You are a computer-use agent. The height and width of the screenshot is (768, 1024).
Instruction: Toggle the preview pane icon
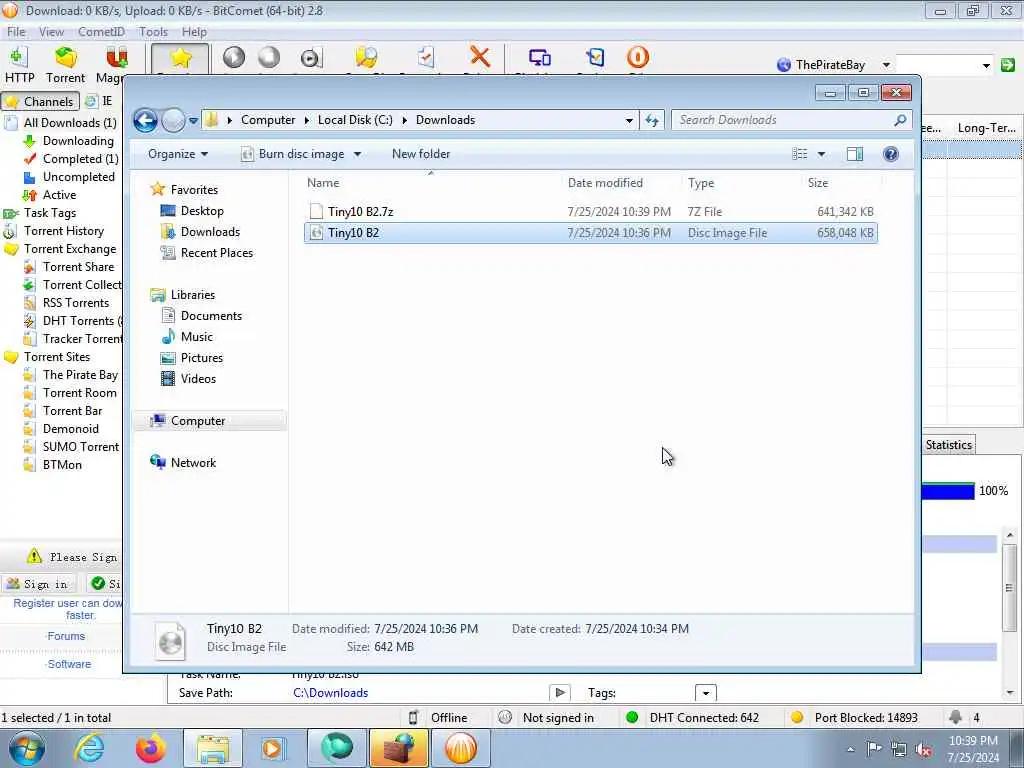[854, 154]
